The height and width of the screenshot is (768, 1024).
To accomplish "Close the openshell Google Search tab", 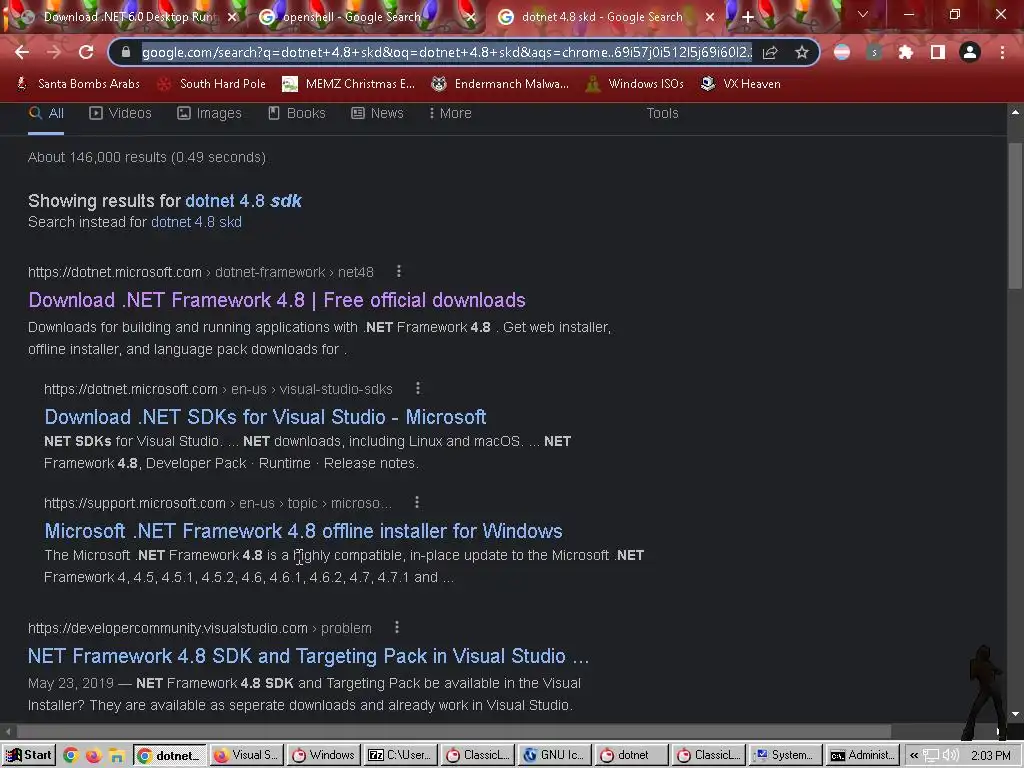I will (x=470, y=18).
